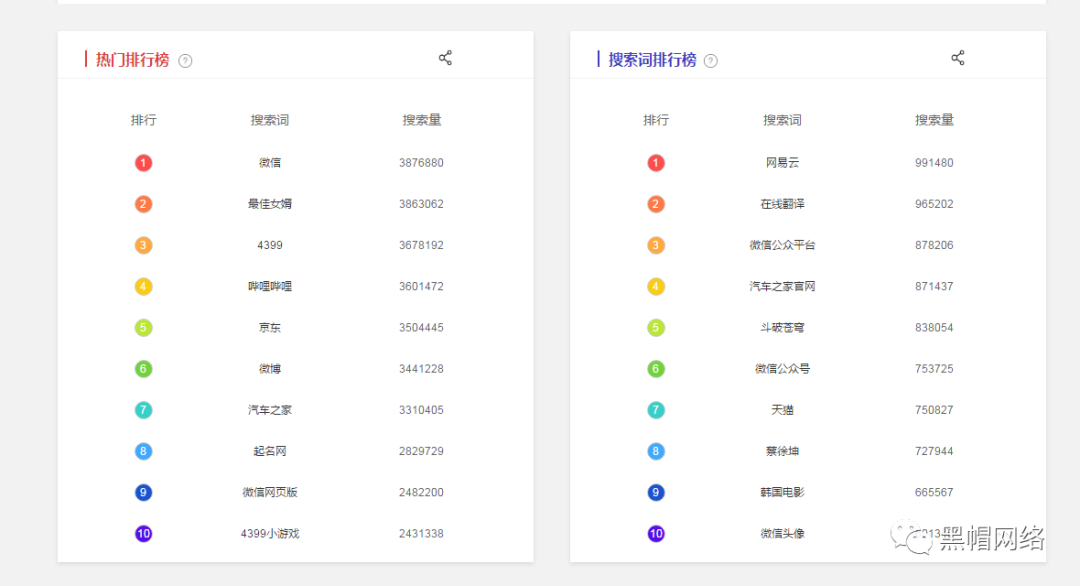Select the 热门排行榜 panel title
This screenshot has width=1080, height=586.
coord(132,60)
